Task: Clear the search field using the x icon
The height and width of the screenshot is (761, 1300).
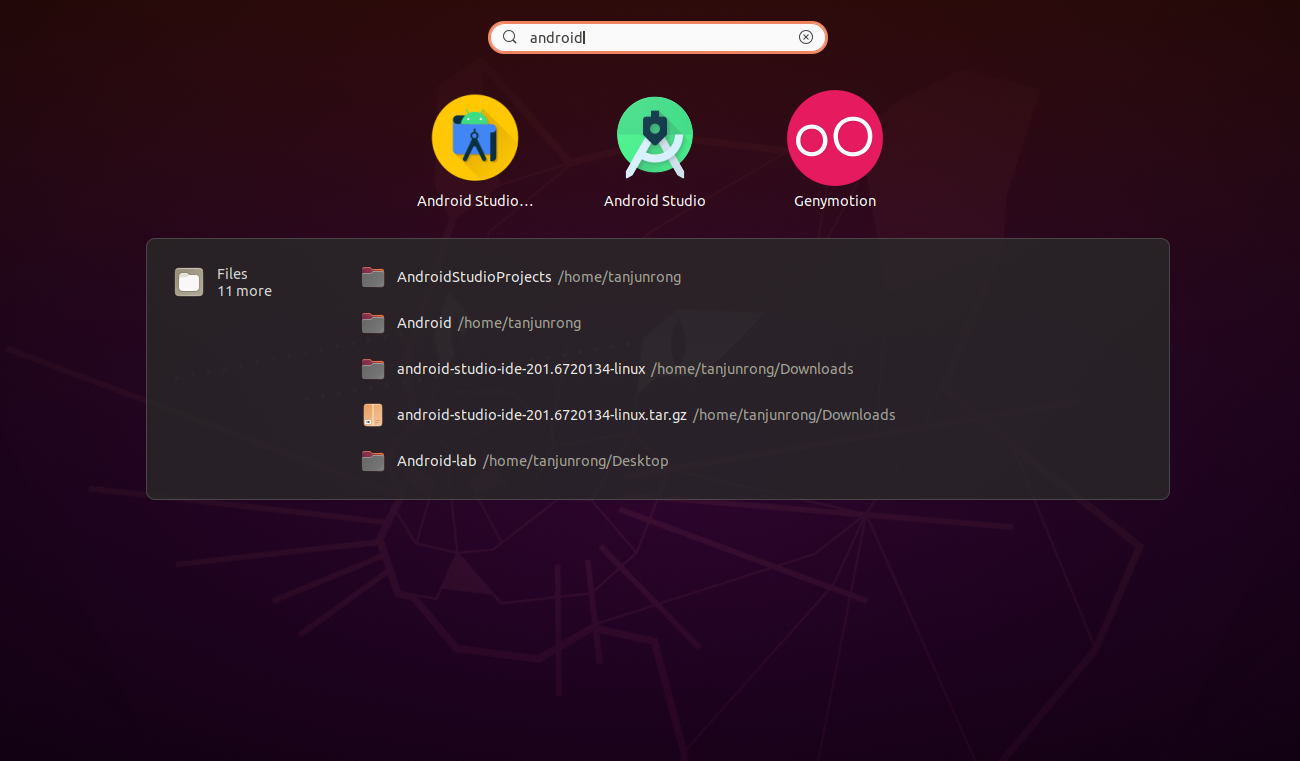Action: [806, 36]
